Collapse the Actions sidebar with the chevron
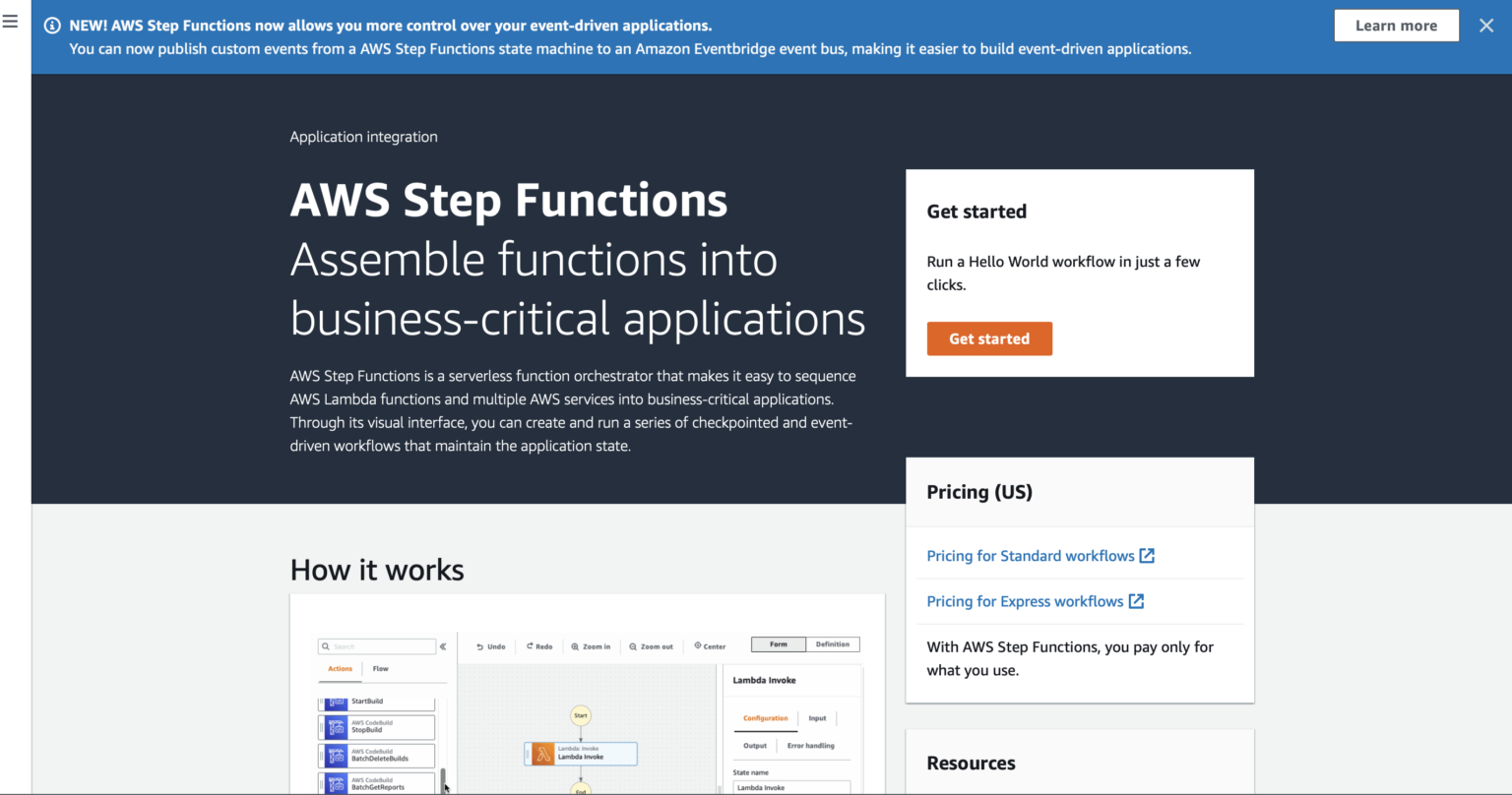Image resolution: width=1512 pixels, height=795 pixels. 443,647
